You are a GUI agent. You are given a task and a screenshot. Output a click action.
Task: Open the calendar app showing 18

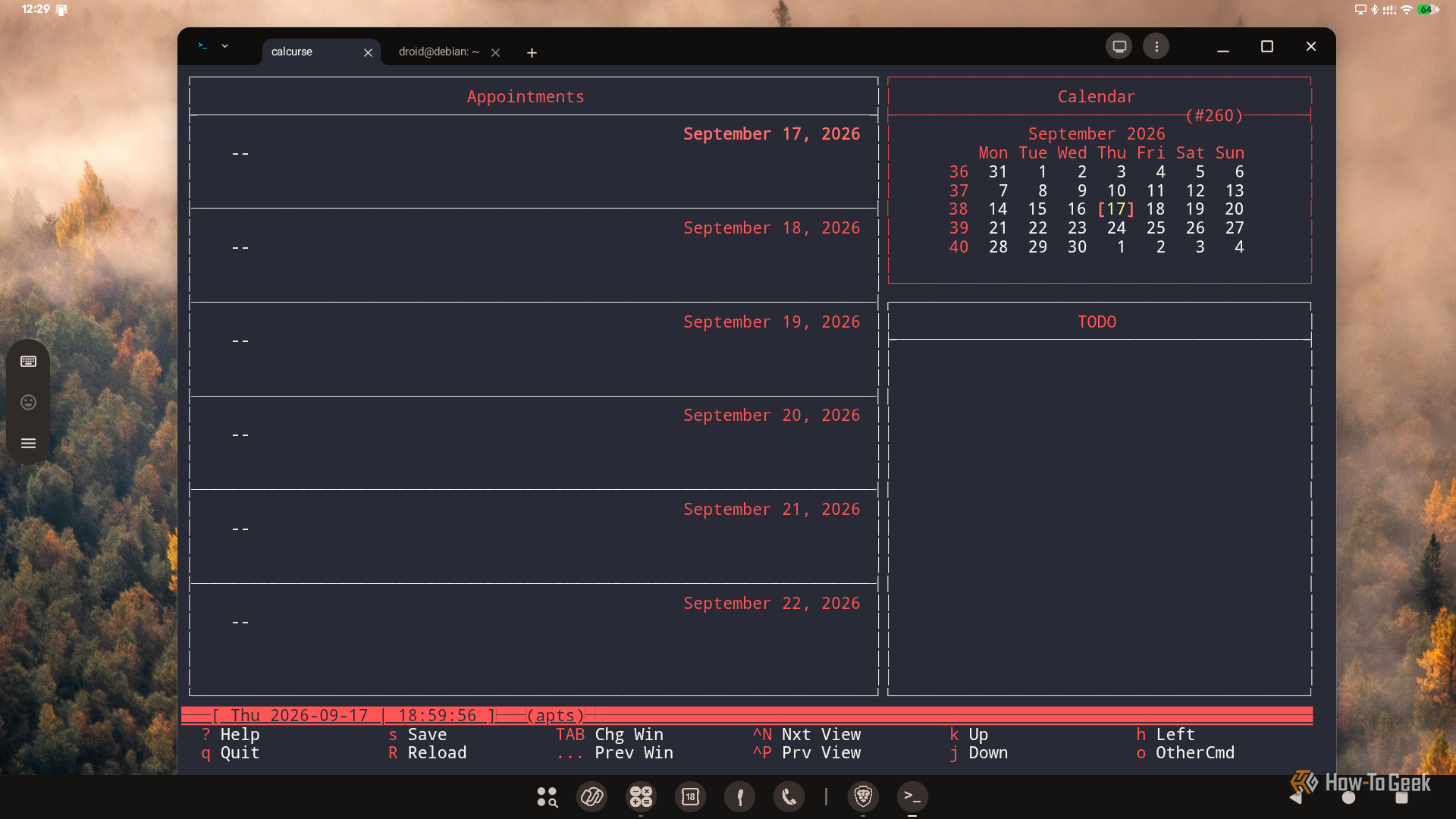[690, 796]
